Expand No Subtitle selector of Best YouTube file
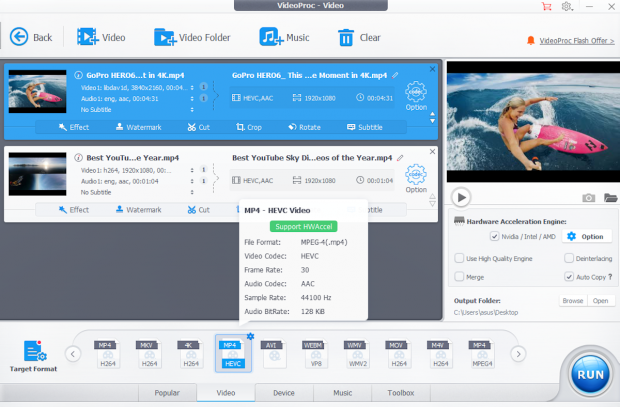Viewport: 620px width, 407px height. [x=192, y=192]
